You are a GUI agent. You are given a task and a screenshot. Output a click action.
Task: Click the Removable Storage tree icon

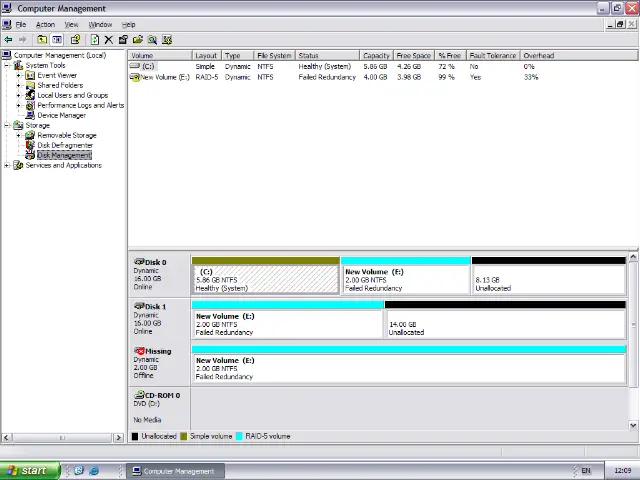tap(30, 135)
